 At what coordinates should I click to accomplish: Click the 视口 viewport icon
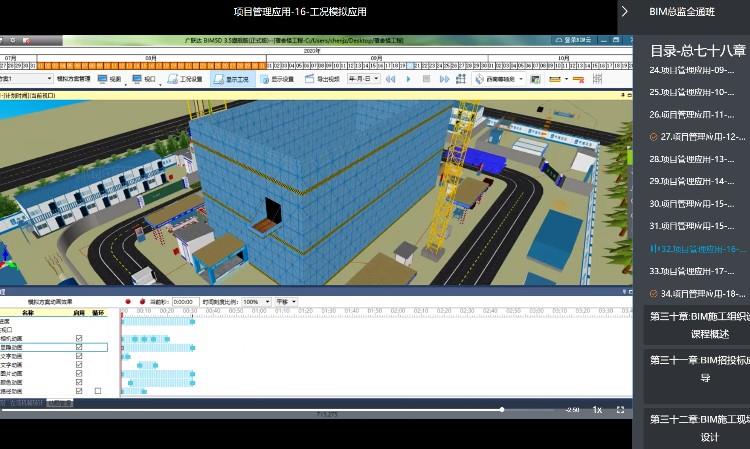point(144,78)
